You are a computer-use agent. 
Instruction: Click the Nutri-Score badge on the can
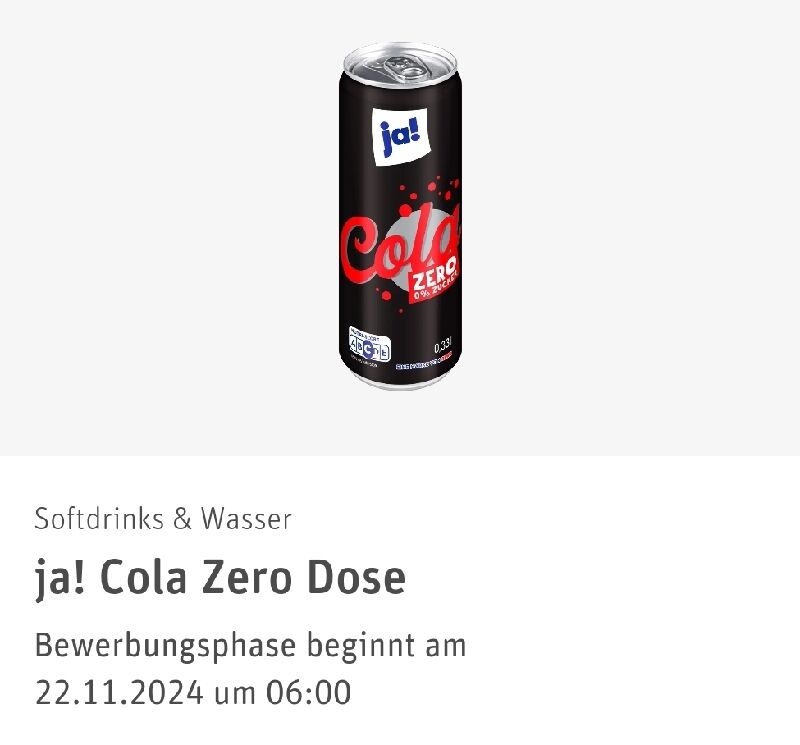pyautogui.click(x=369, y=344)
